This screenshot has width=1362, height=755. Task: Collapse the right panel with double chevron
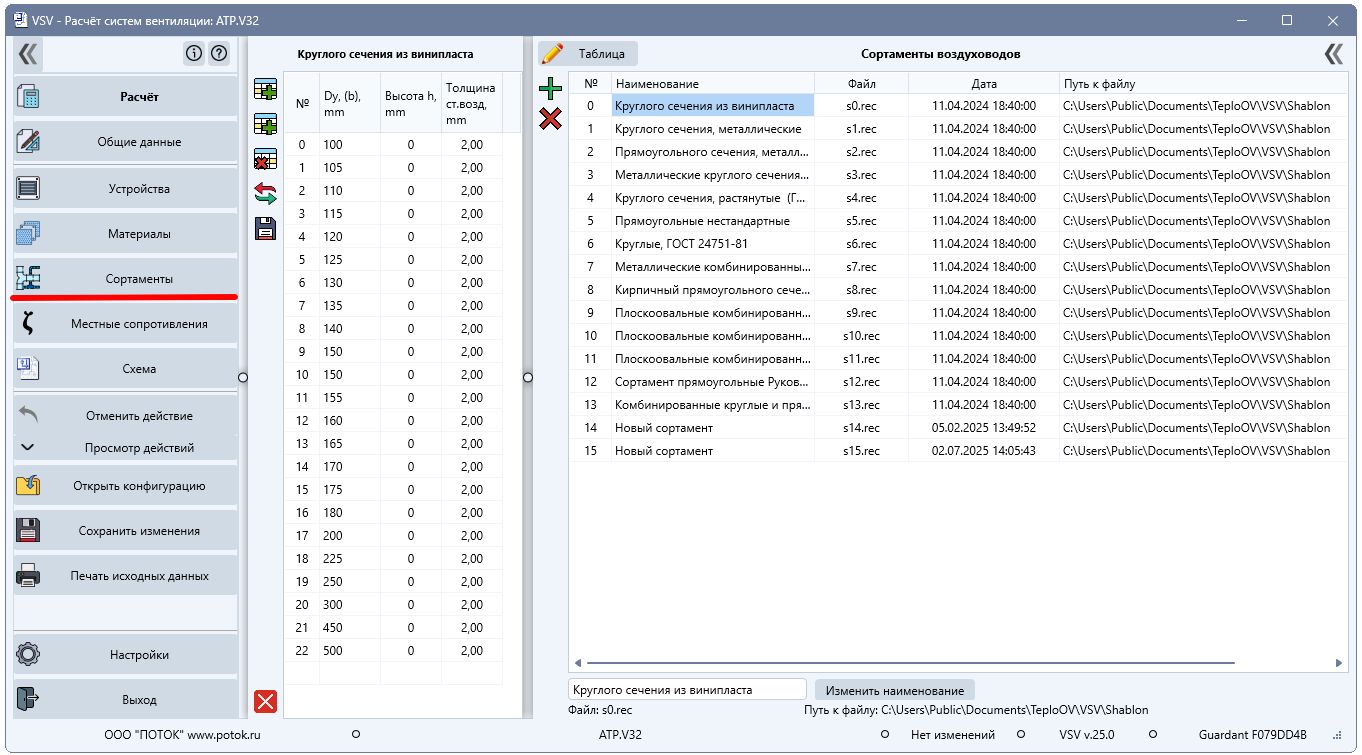tap(1334, 54)
